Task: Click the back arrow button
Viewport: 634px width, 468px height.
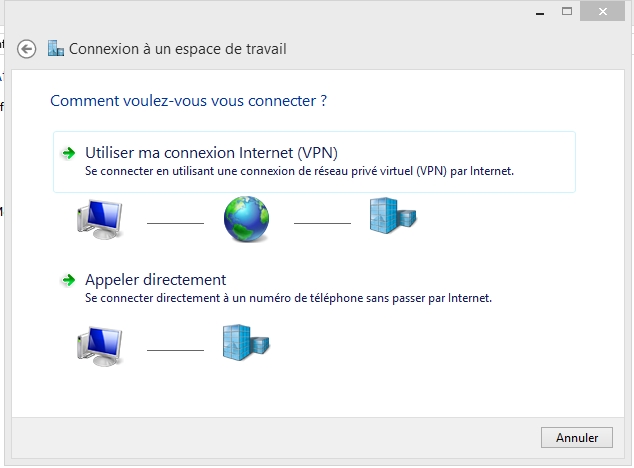Action: [x=27, y=49]
